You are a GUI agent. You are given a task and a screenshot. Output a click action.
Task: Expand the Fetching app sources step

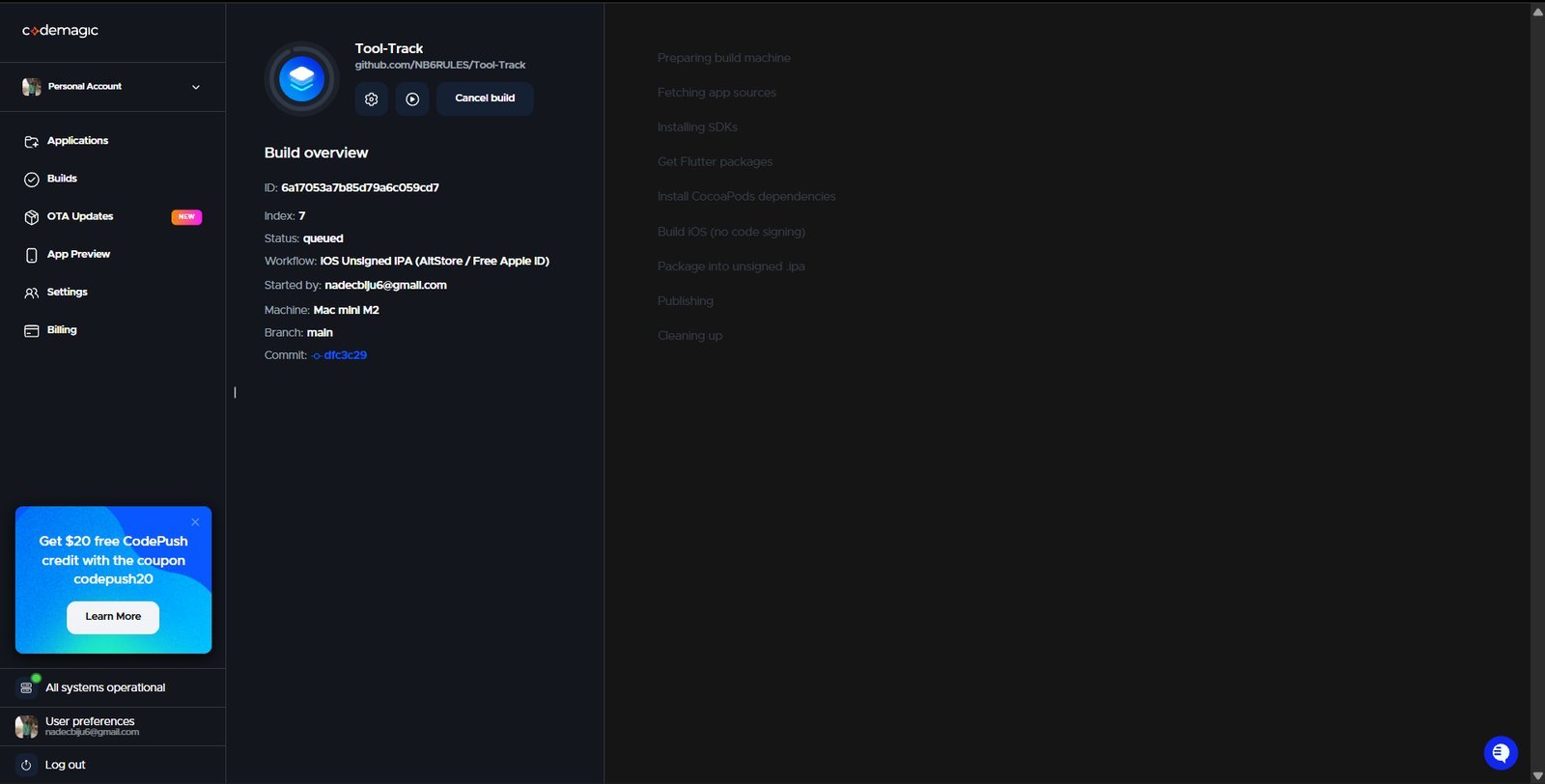coord(716,93)
